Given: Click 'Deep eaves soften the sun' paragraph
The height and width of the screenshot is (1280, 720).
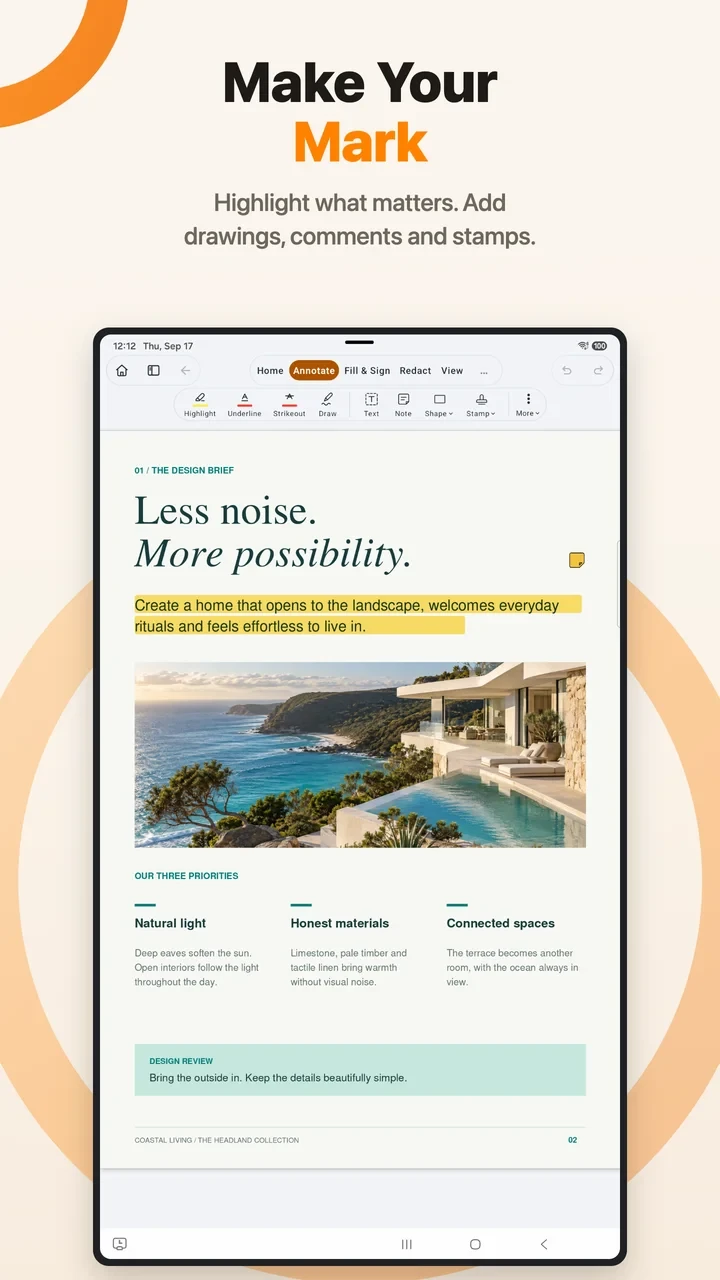Looking at the screenshot, I should pyautogui.click(x=197, y=968).
